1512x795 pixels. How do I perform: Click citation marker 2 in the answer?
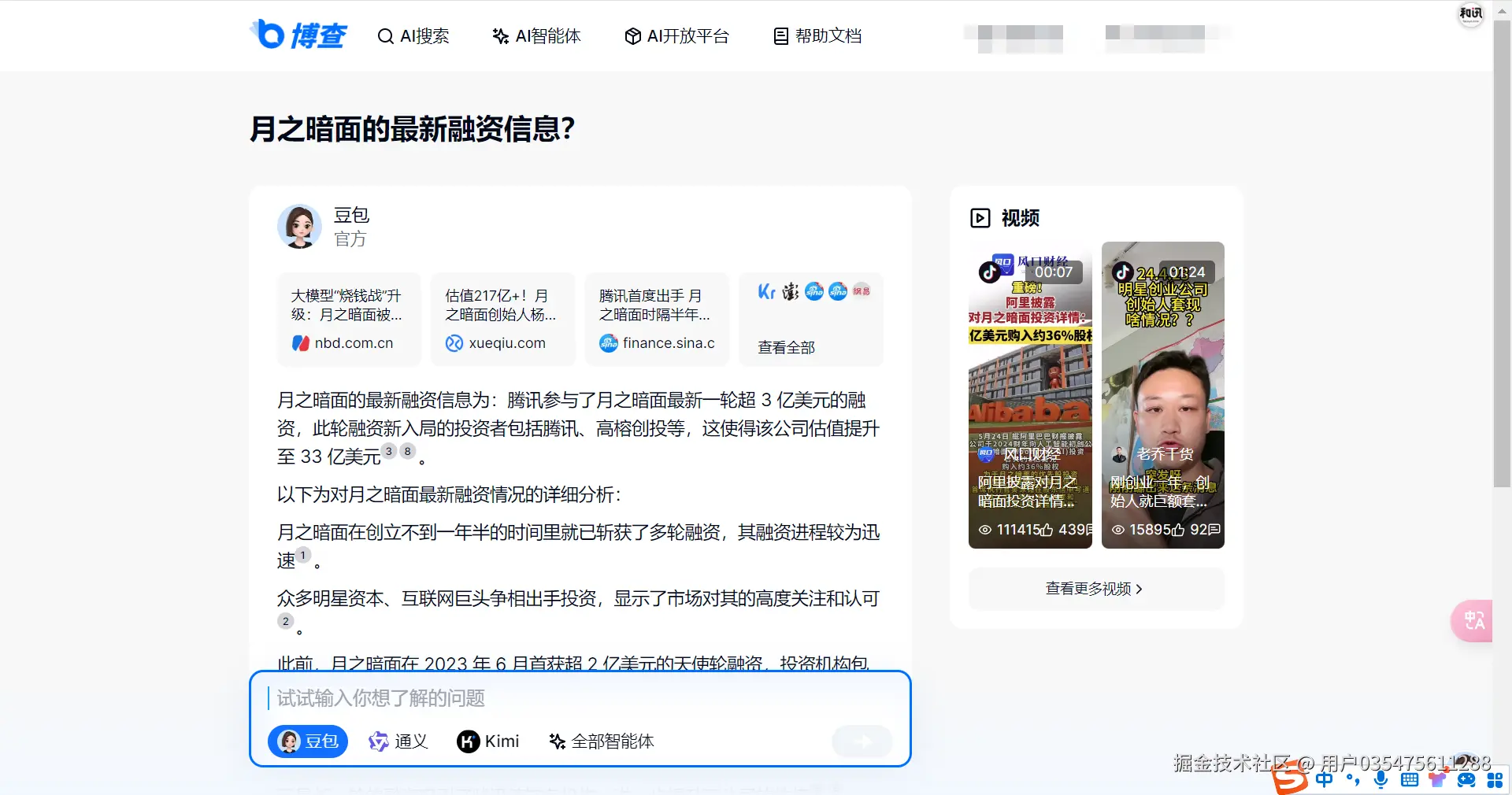[286, 621]
